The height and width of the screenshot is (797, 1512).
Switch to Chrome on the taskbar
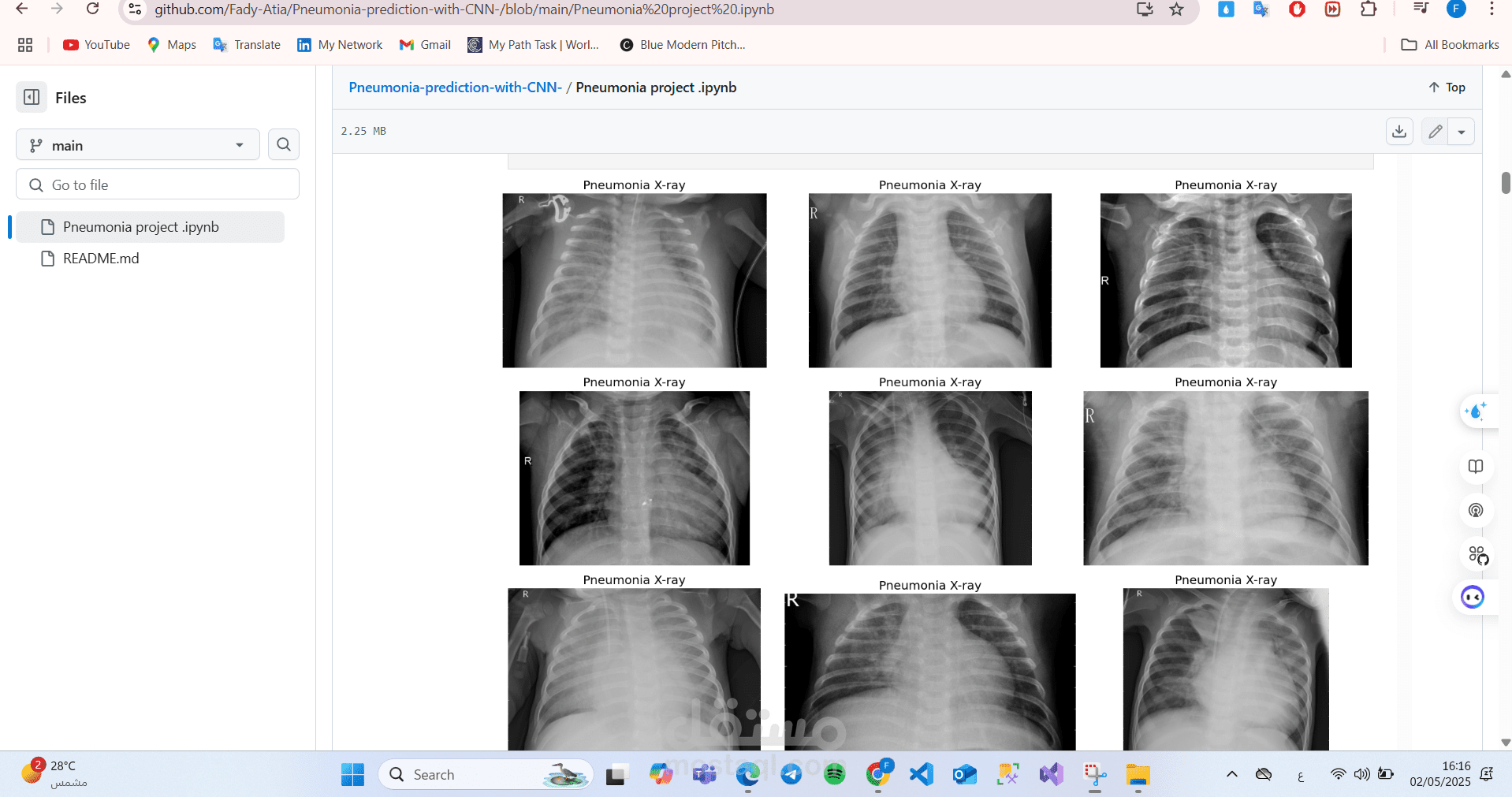(x=877, y=775)
